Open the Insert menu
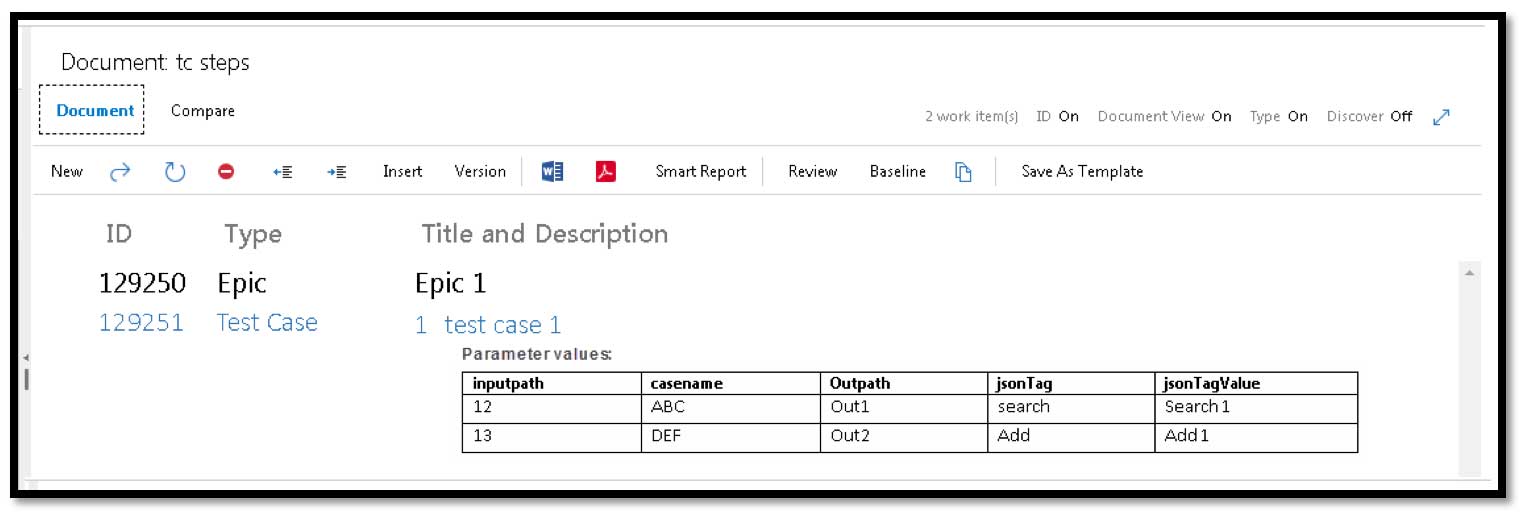Viewport: 1520px width, 512px height. point(402,172)
